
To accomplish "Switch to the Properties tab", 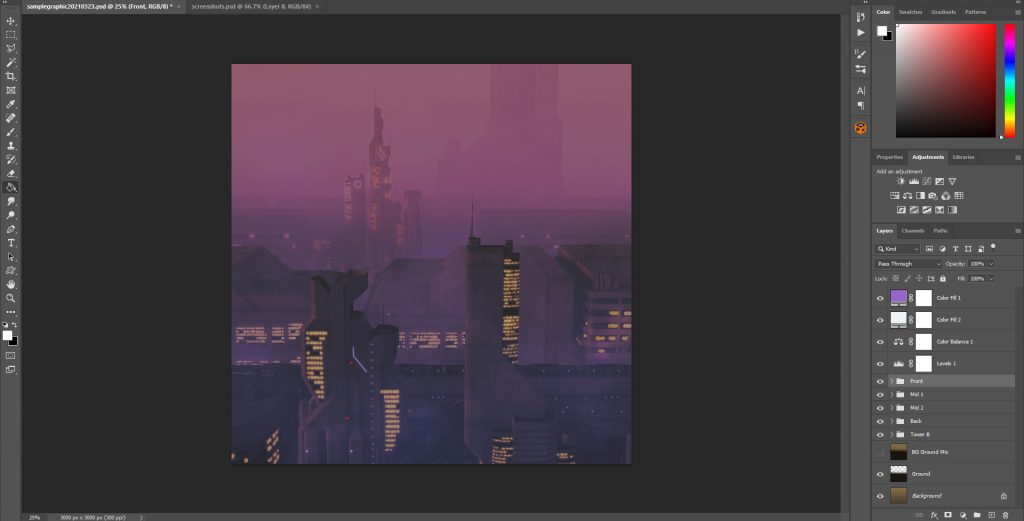I will pos(889,157).
